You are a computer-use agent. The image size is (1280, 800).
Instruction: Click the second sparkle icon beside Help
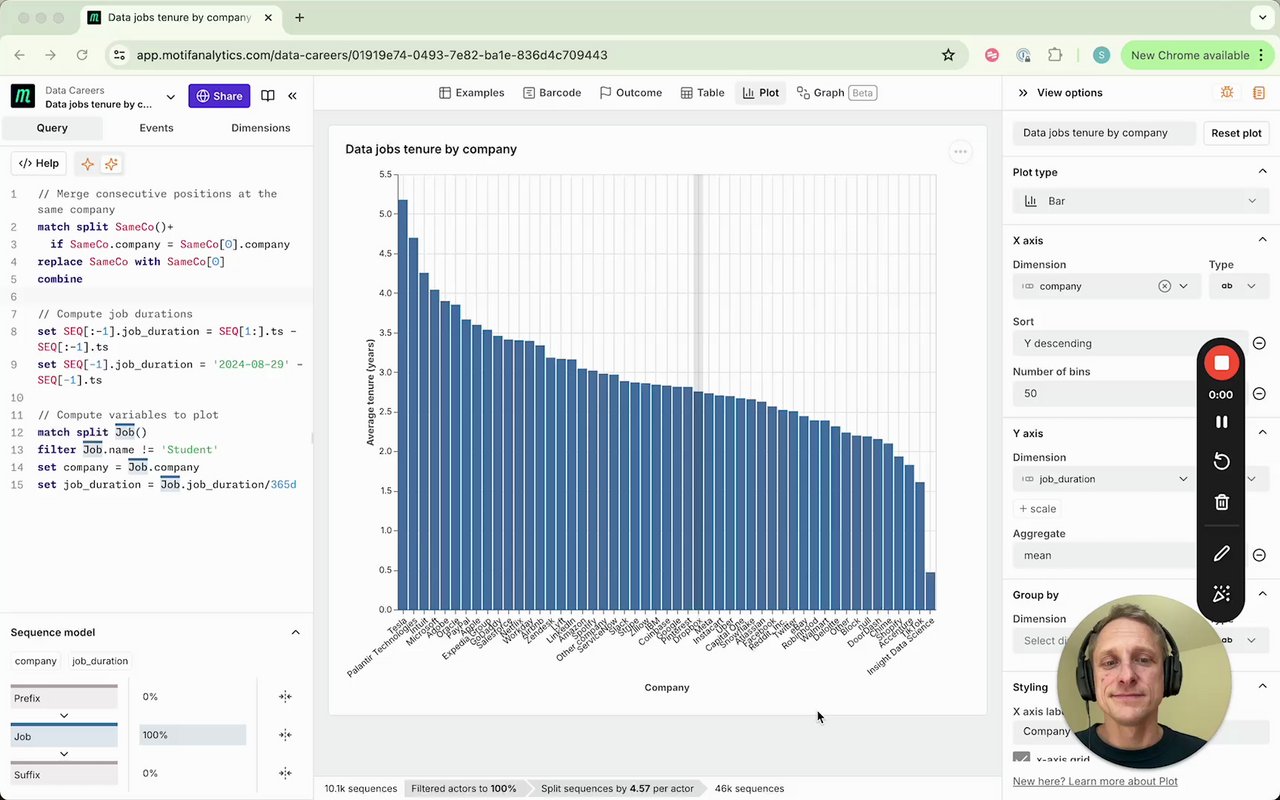(x=111, y=164)
